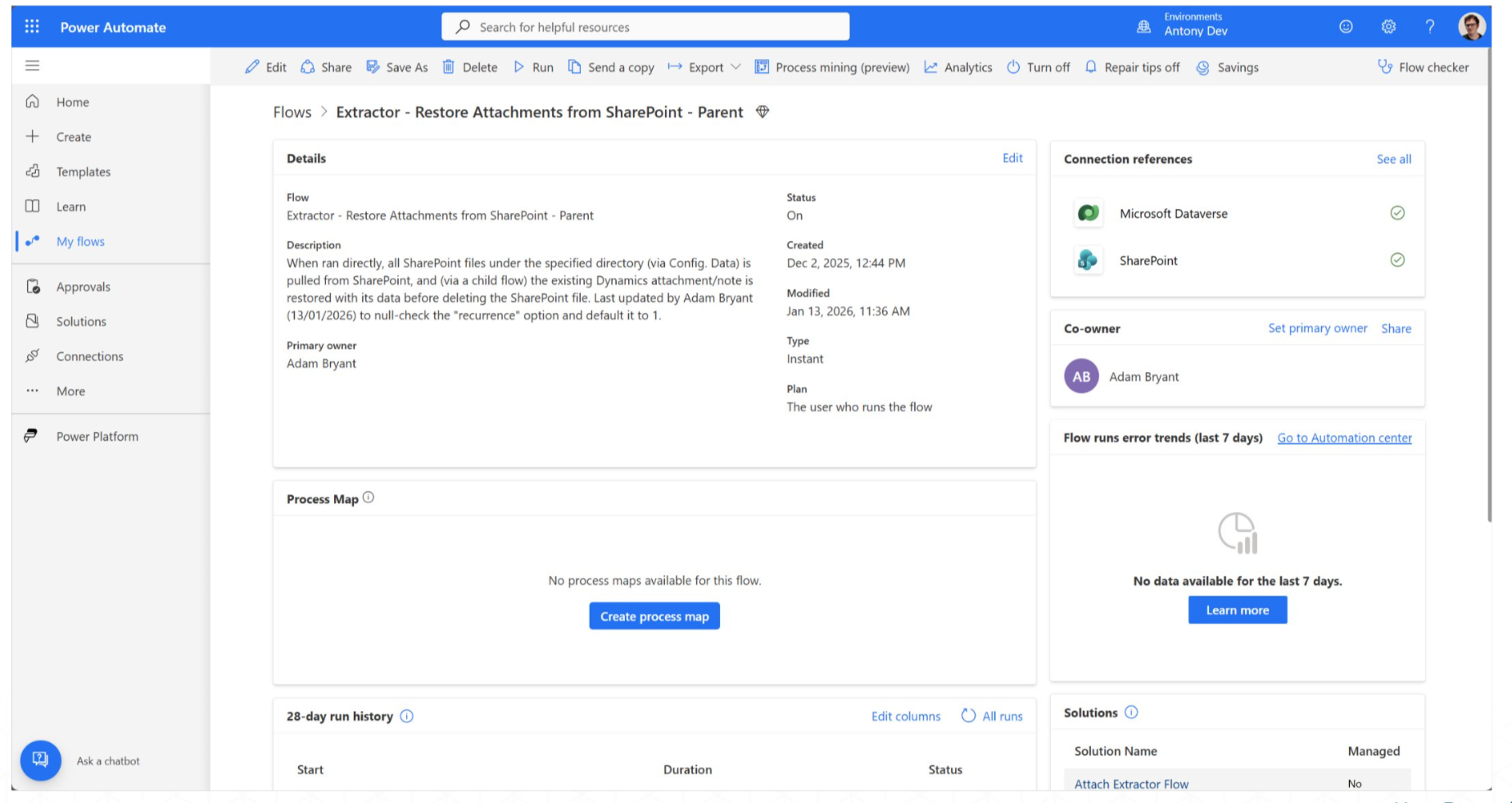Toggle Repair tips off
This screenshot has width=1512, height=803.
click(x=1132, y=67)
